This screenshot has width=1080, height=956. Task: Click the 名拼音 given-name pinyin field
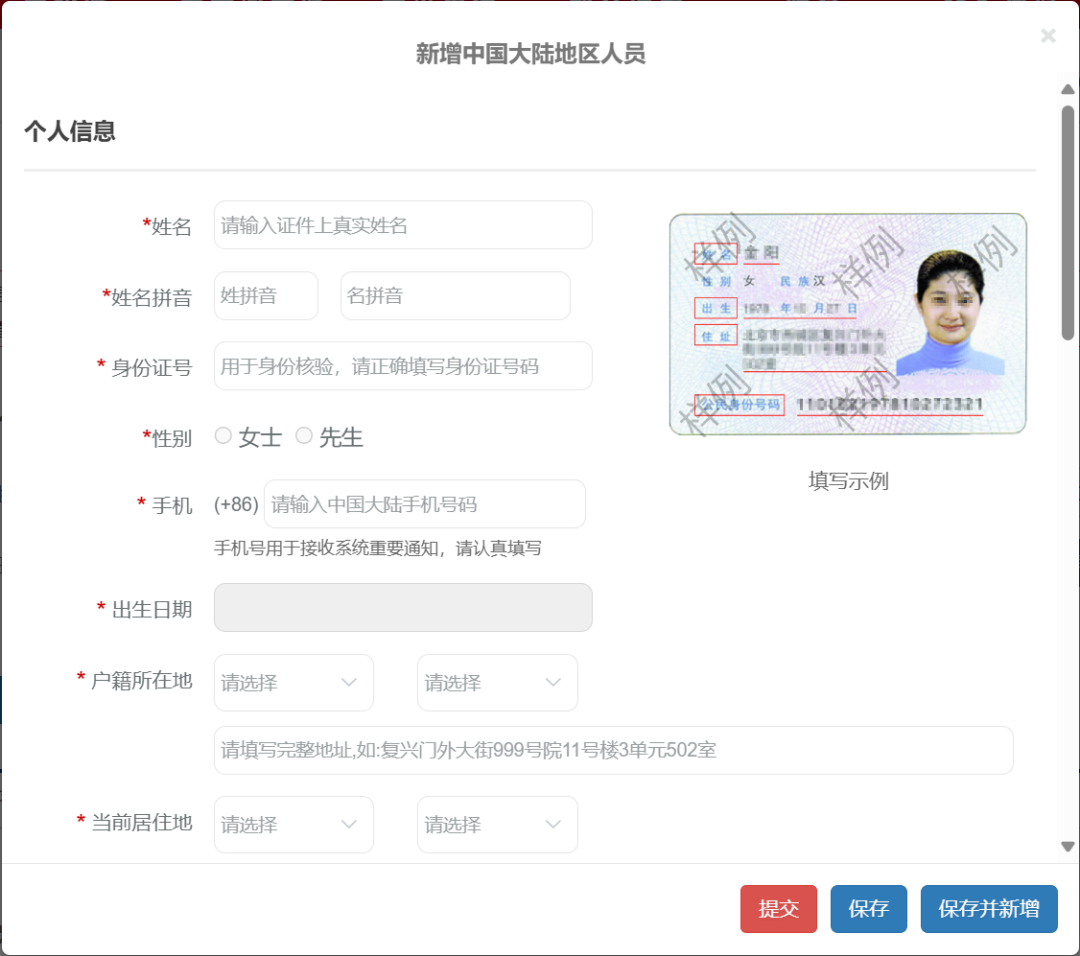point(455,295)
